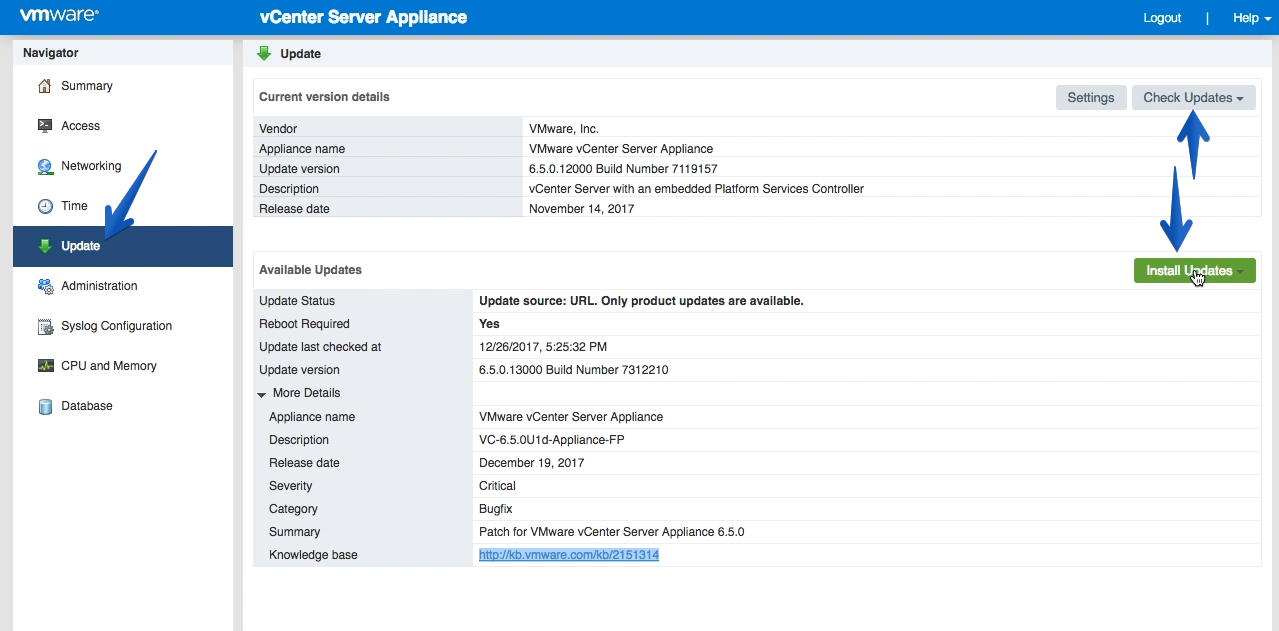Image resolution: width=1279 pixels, height=631 pixels.
Task: Click the CPU and Memory monitor icon
Action: tap(44, 366)
